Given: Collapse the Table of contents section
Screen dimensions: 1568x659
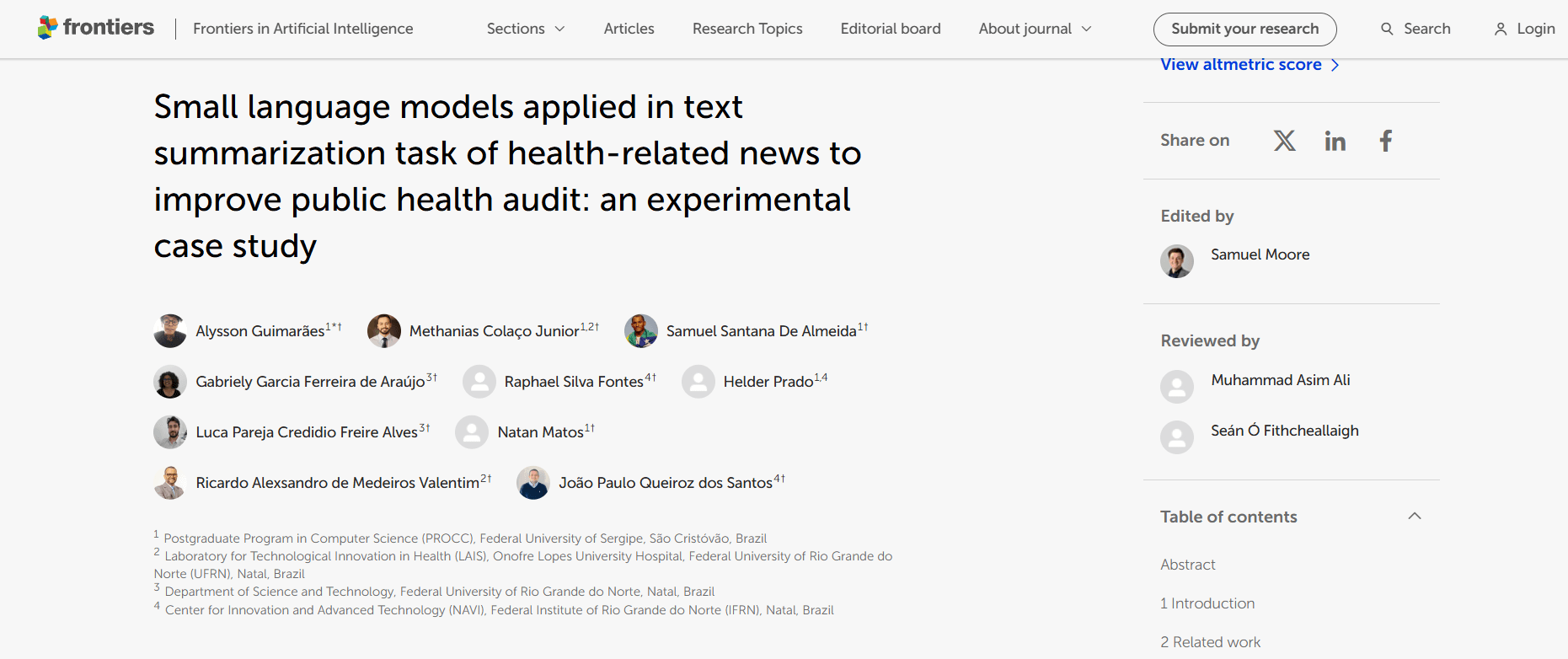Looking at the screenshot, I should click(x=1415, y=516).
